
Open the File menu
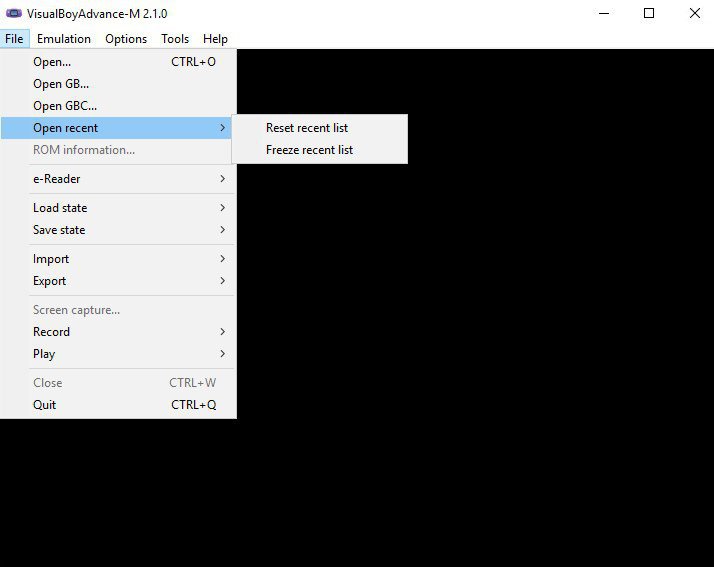point(14,39)
